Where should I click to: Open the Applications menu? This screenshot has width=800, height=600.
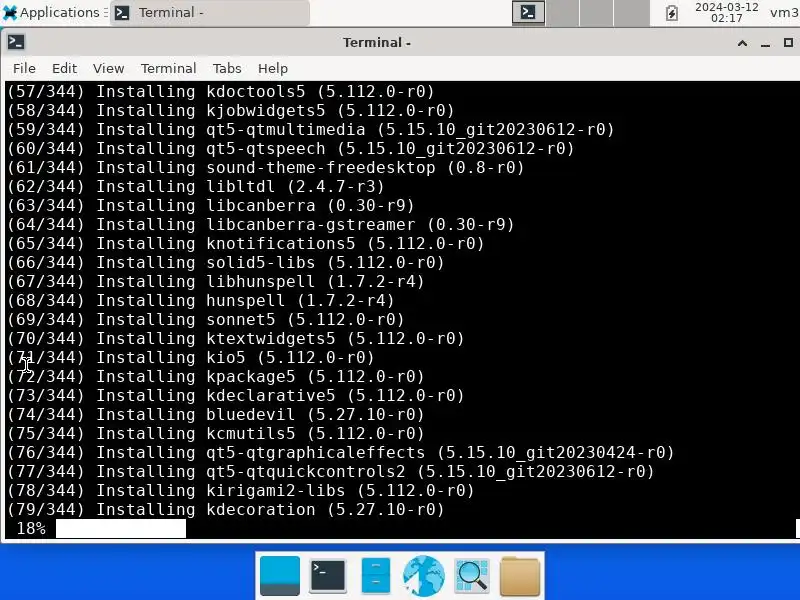click(x=51, y=12)
